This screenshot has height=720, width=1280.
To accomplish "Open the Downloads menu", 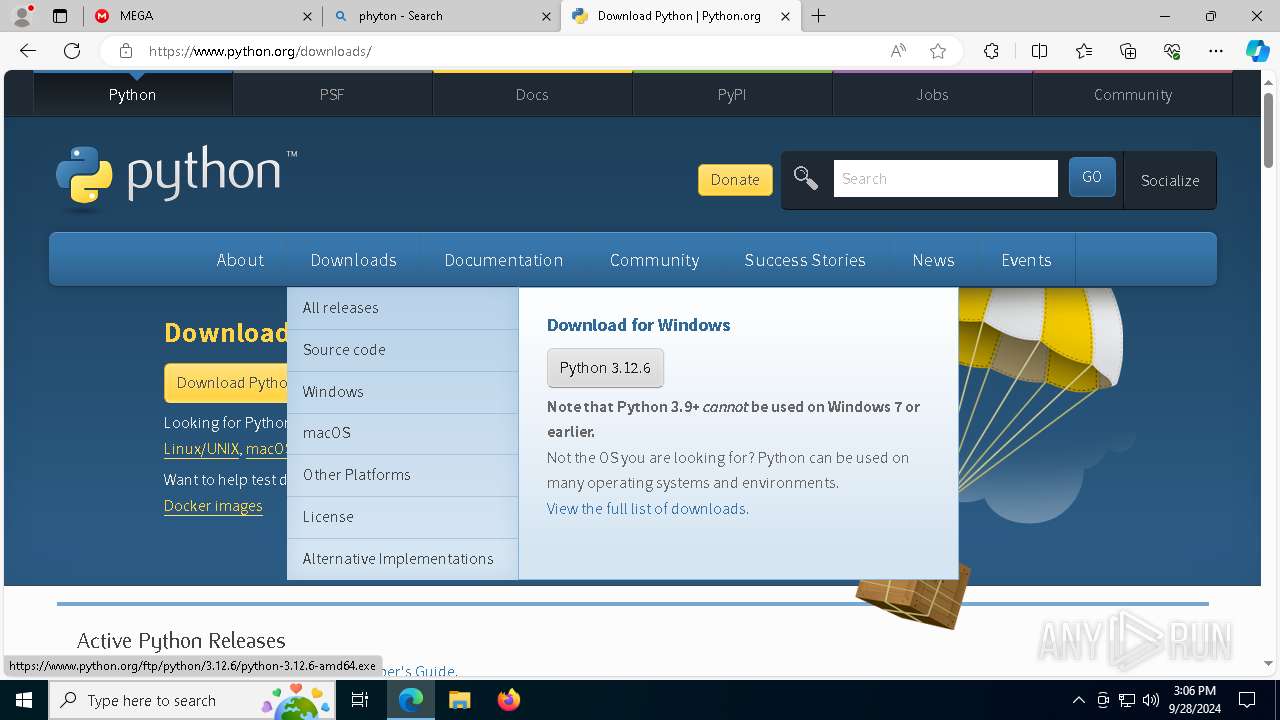I will click(353, 260).
